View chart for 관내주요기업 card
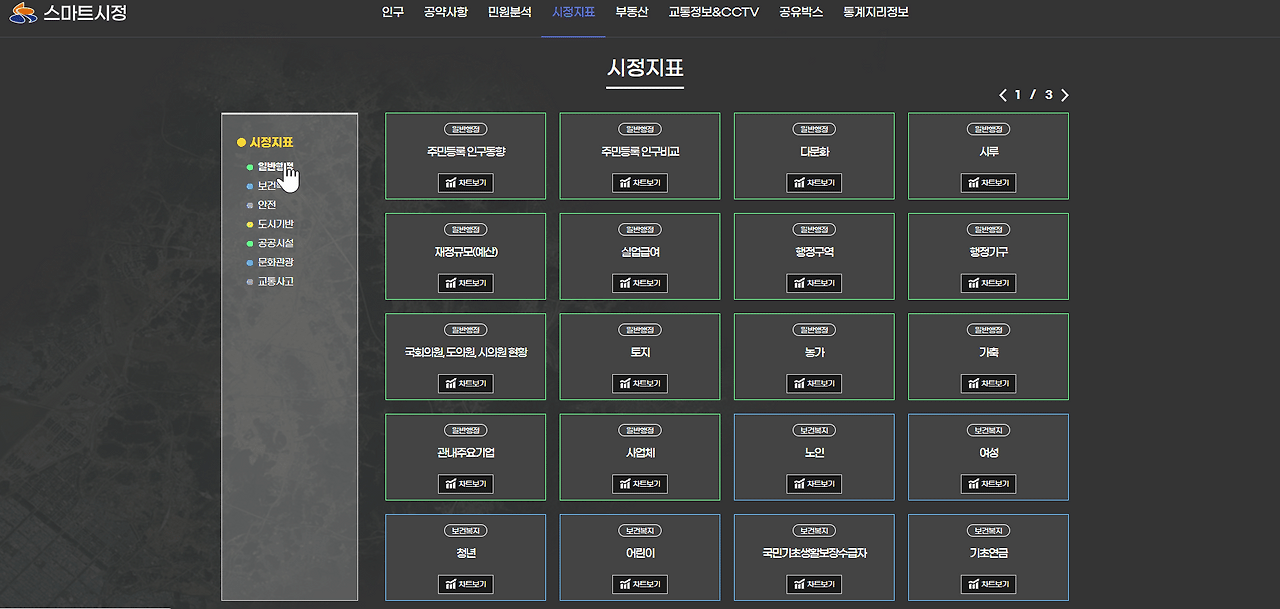Viewport: 1280px width, 609px height. (465, 484)
